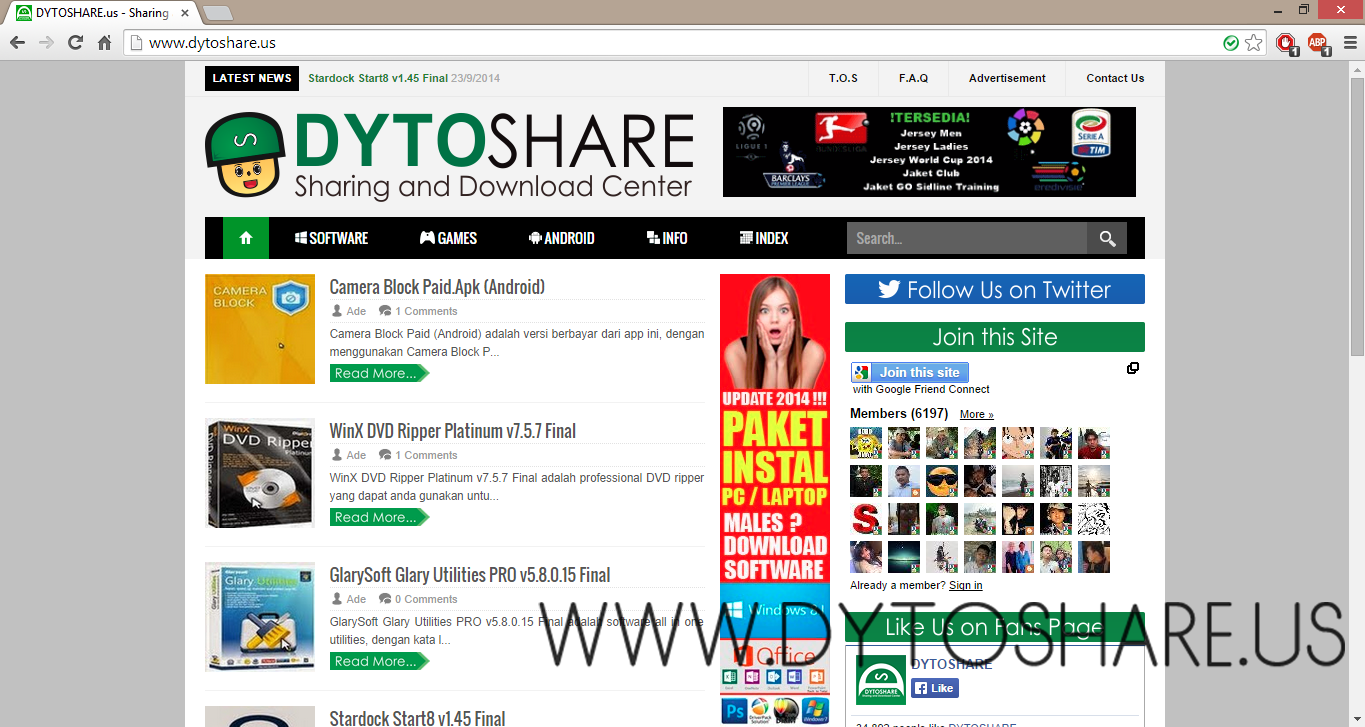Click author Ade under WinX DVD Ripper

tap(357, 455)
